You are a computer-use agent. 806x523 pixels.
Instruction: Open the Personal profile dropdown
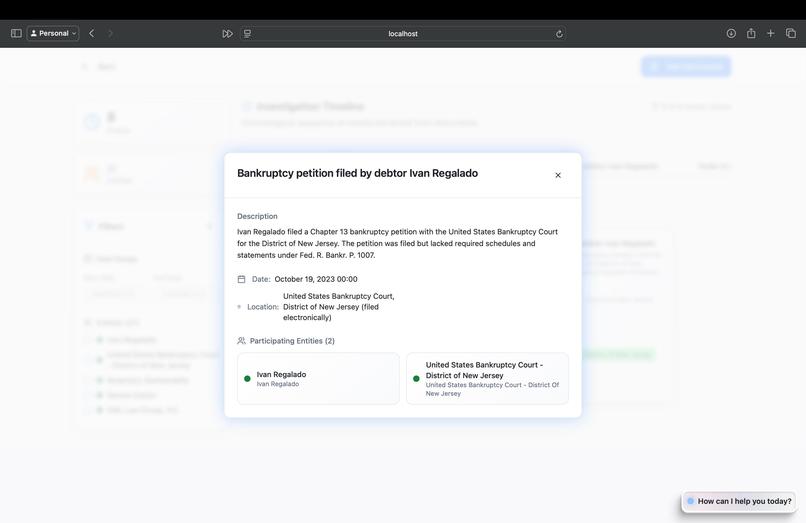pyautogui.click(x=53, y=33)
